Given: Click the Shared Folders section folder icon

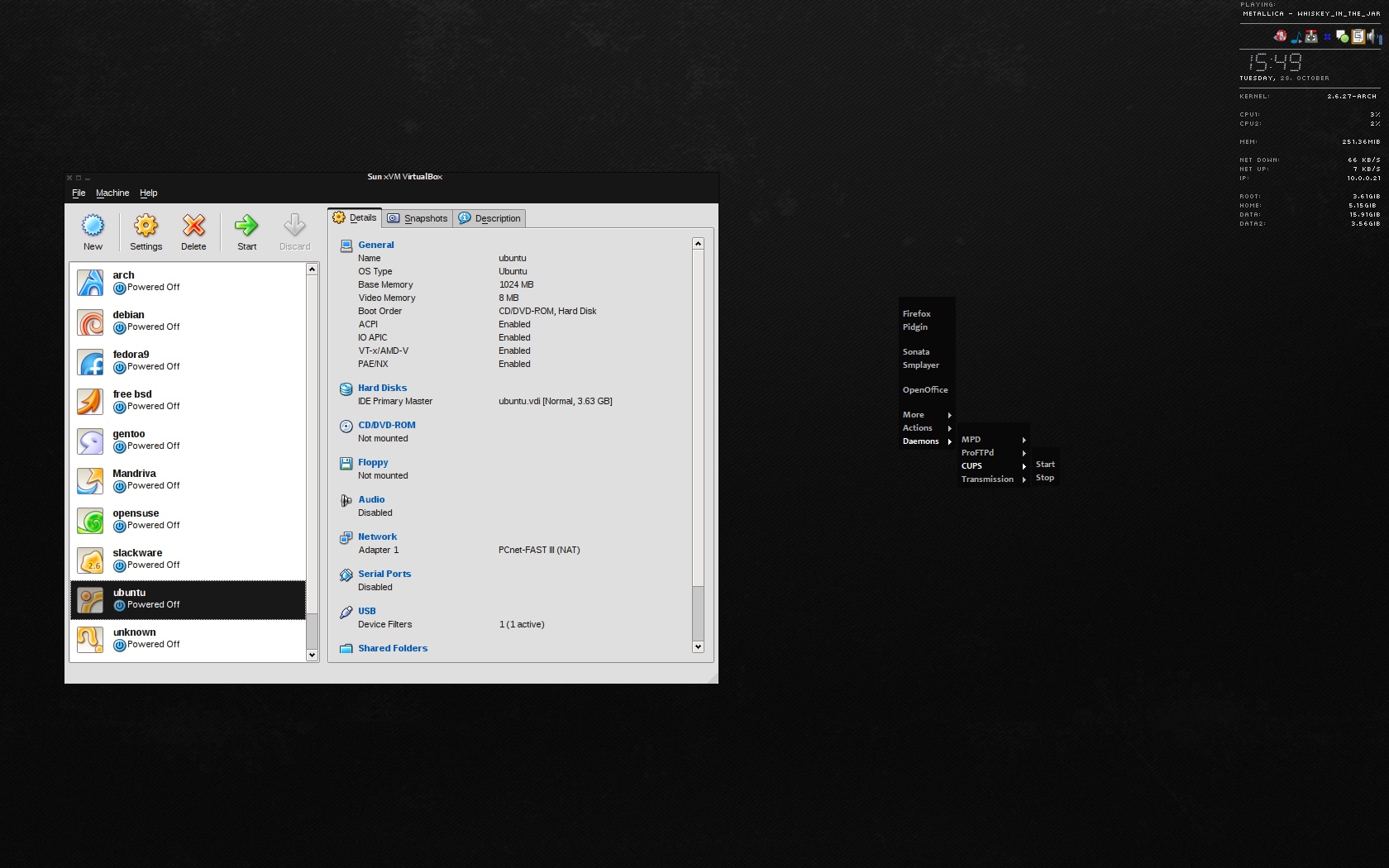Looking at the screenshot, I should click(x=346, y=649).
